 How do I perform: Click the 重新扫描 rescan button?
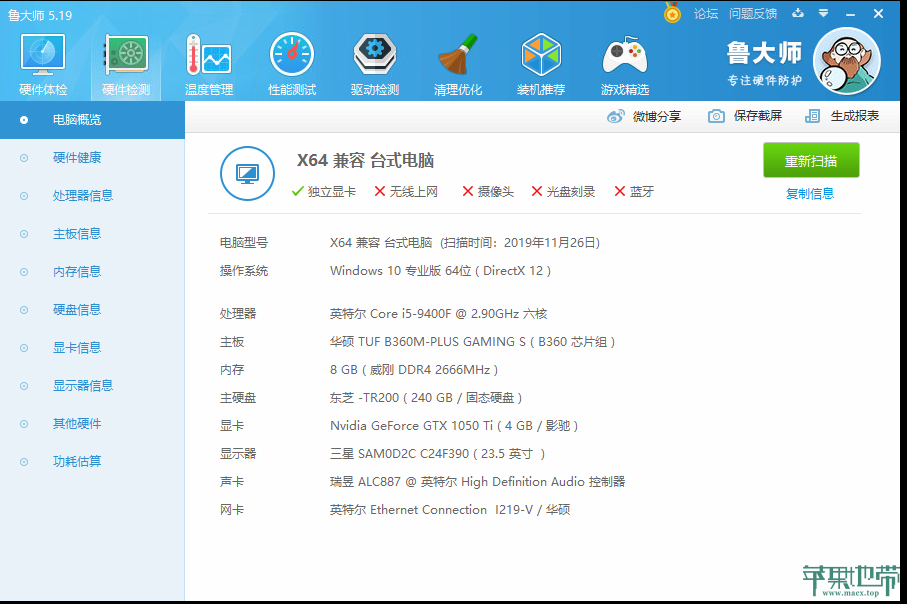811,160
